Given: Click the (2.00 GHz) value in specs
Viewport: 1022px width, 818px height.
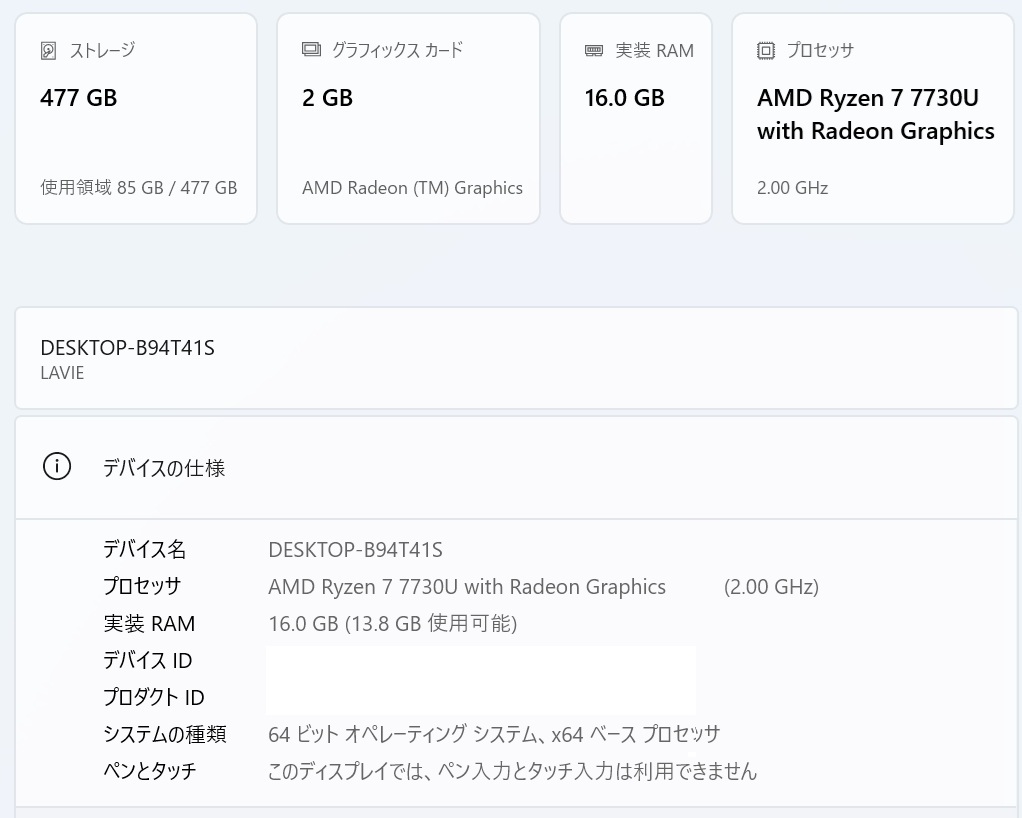Looking at the screenshot, I should coord(771,587).
